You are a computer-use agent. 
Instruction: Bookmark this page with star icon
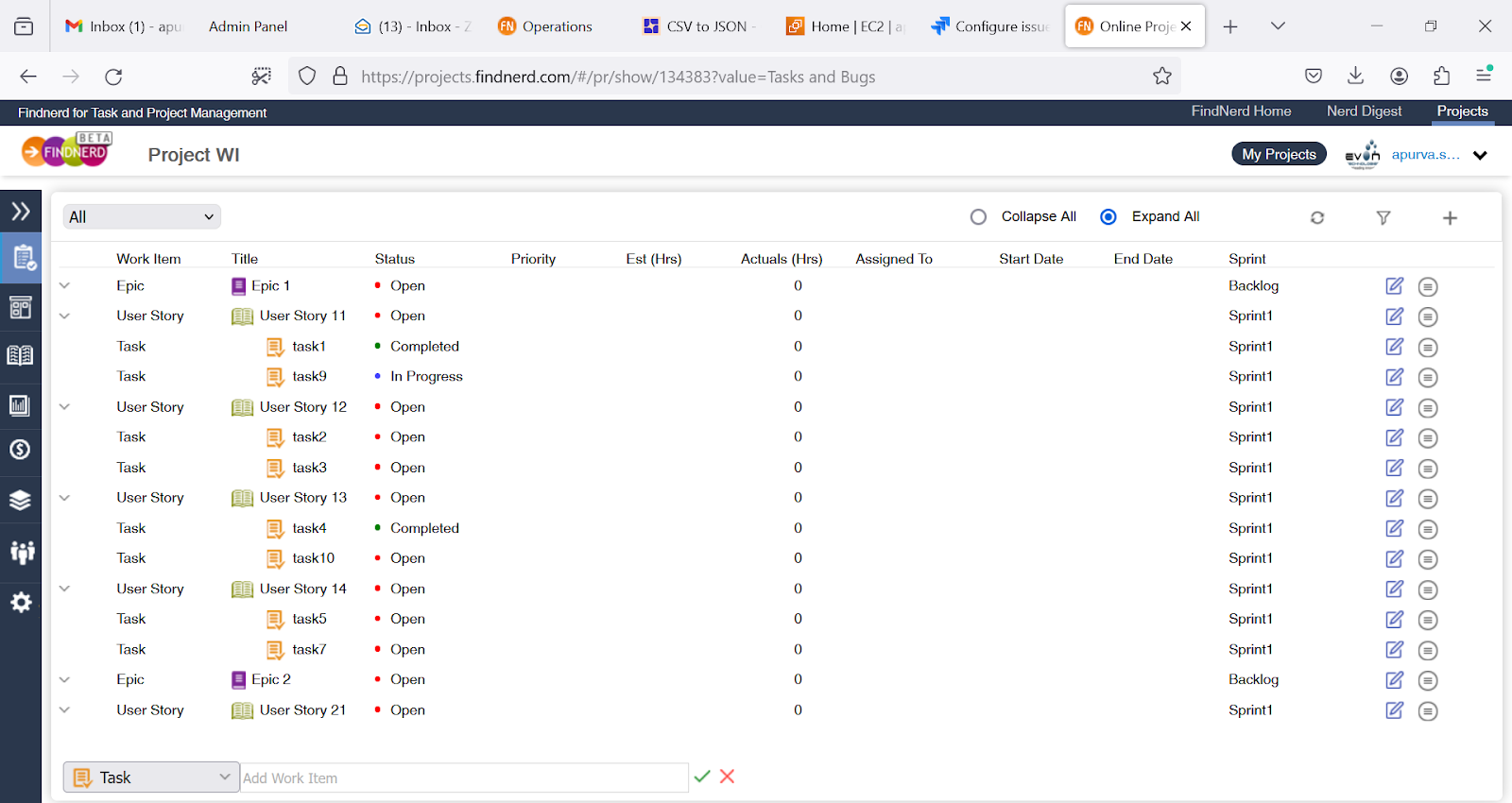(x=1162, y=77)
